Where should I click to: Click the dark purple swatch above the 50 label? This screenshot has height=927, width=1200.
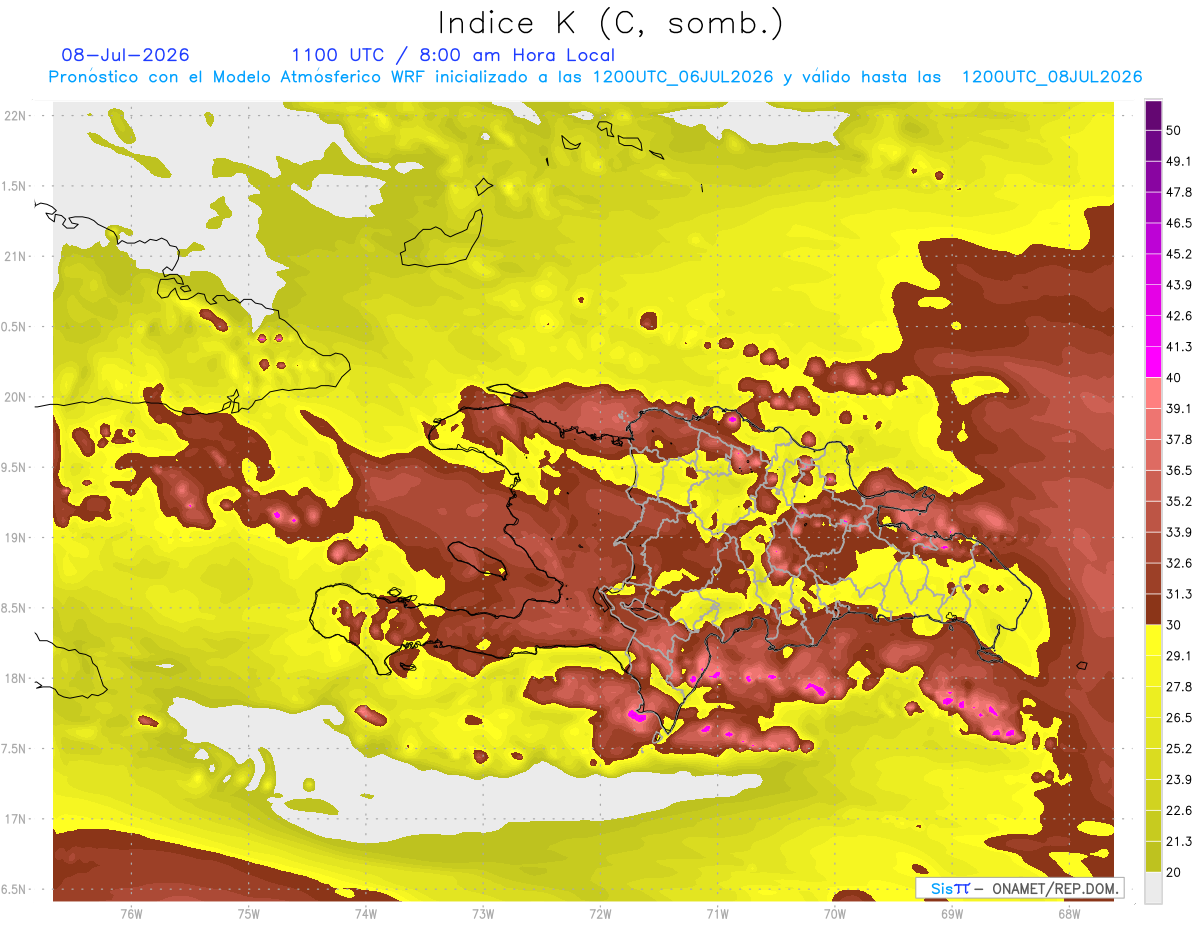click(x=1153, y=115)
